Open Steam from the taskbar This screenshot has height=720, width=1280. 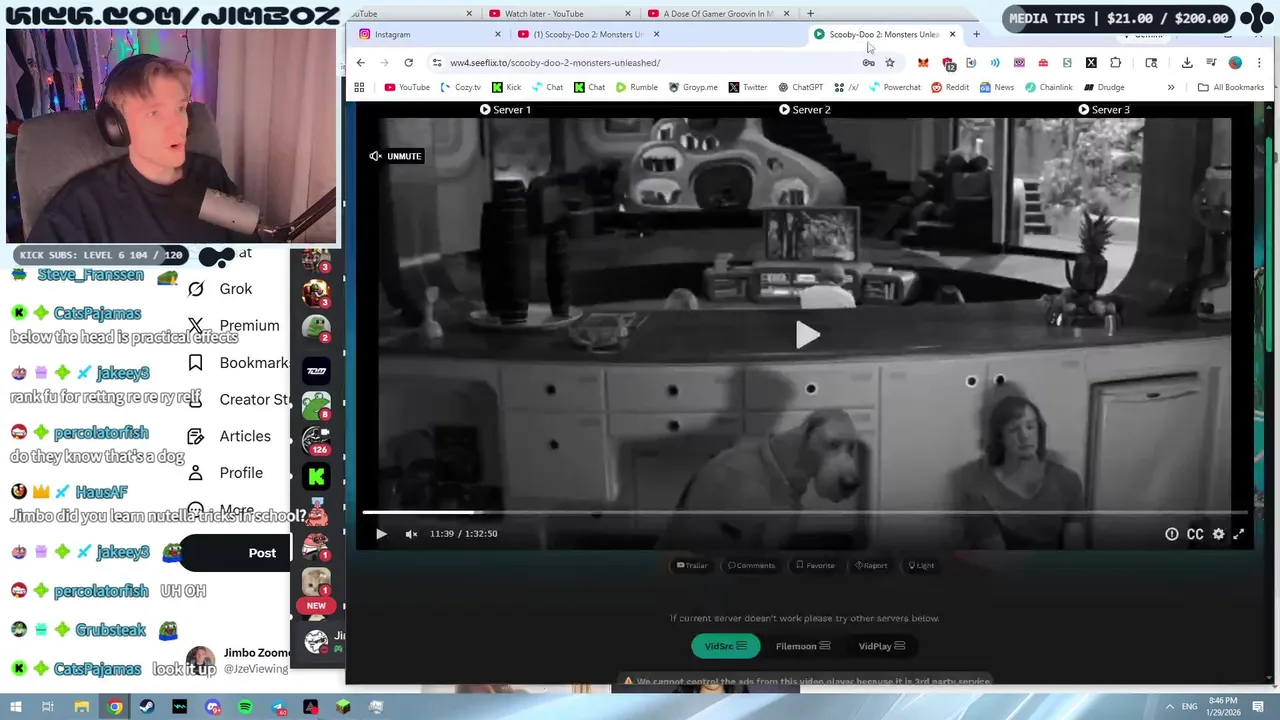[x=148, y=707]
